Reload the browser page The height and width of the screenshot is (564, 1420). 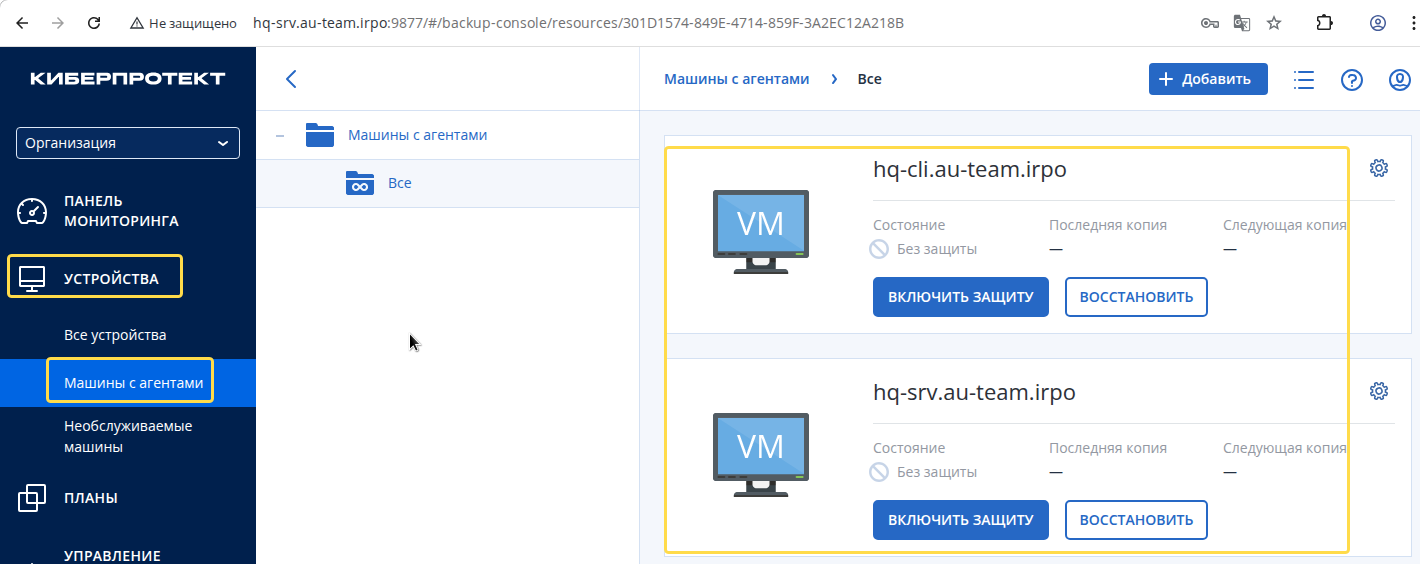pyautogui.click(x=94, y=22)
